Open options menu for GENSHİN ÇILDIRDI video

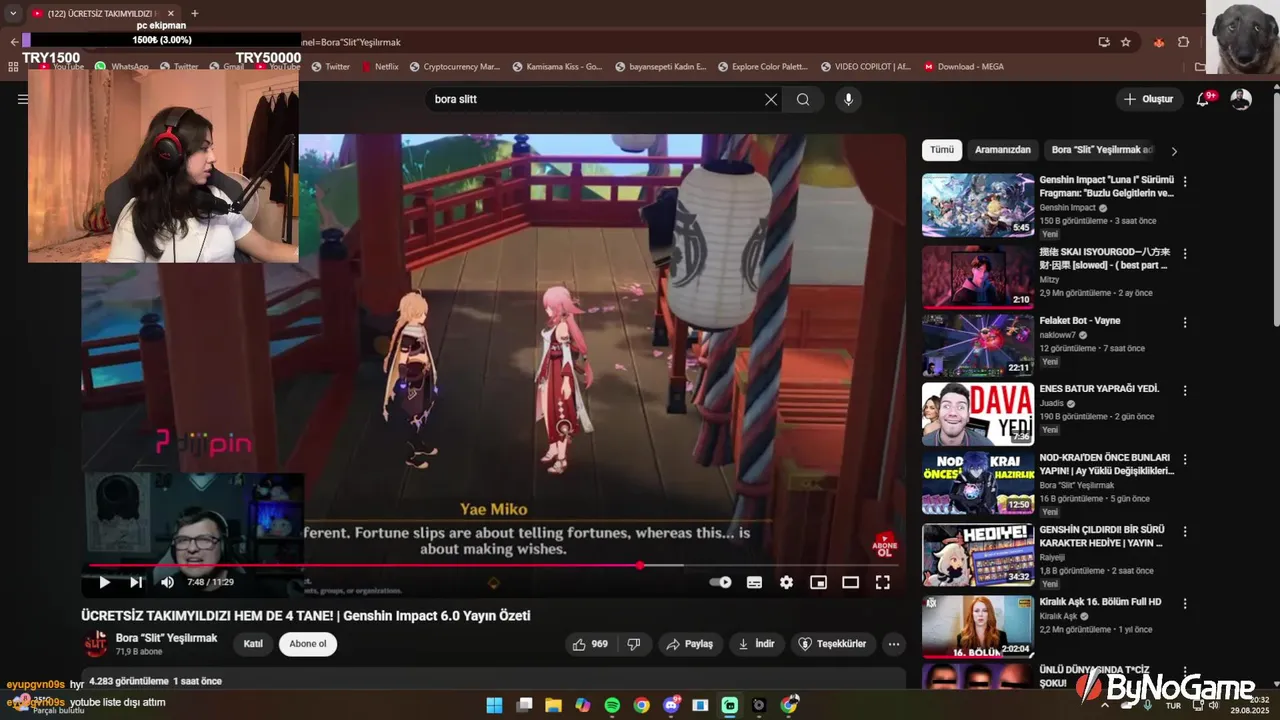pos(1185,531)
